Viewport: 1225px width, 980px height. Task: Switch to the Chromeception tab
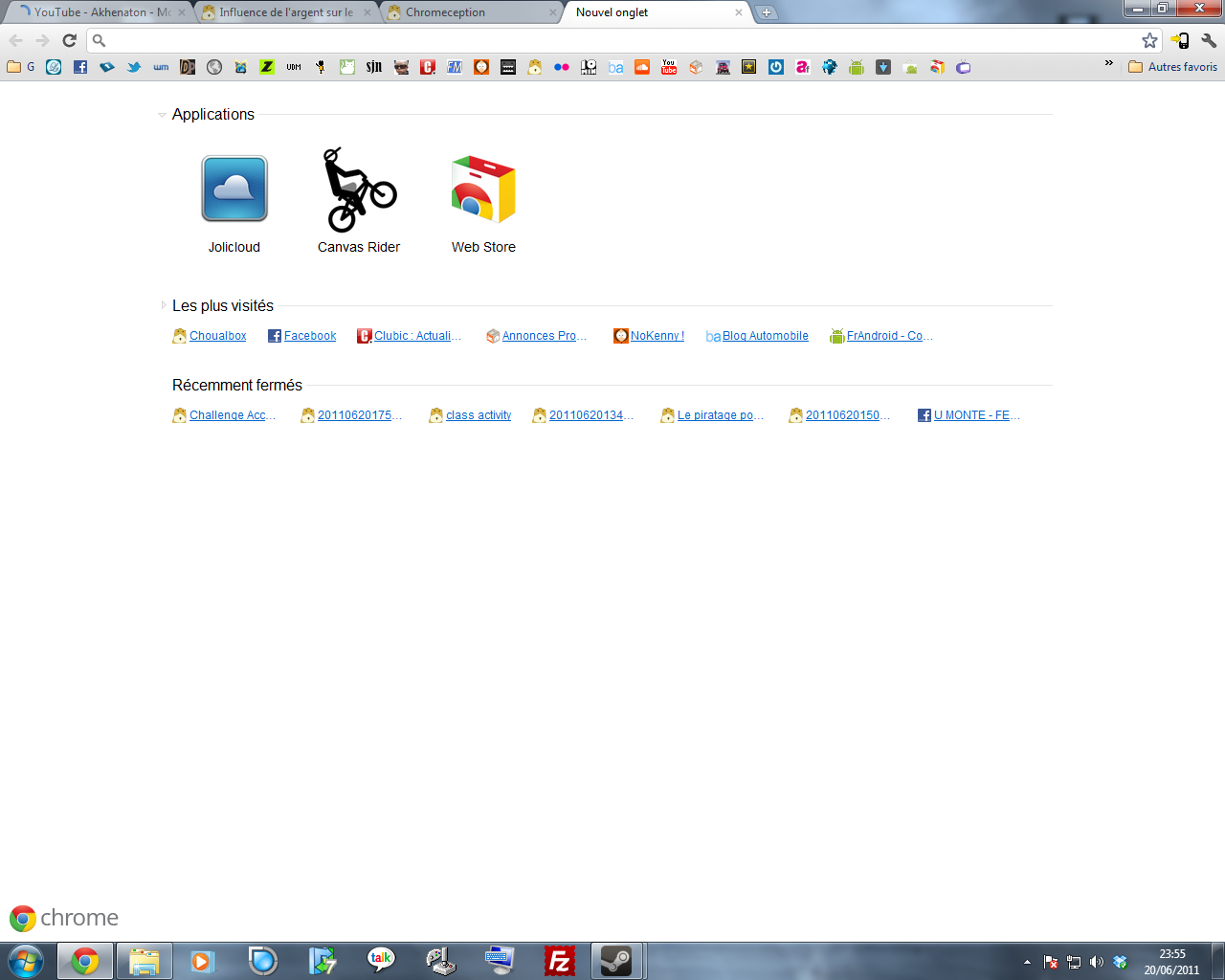[x=469, y=12]
